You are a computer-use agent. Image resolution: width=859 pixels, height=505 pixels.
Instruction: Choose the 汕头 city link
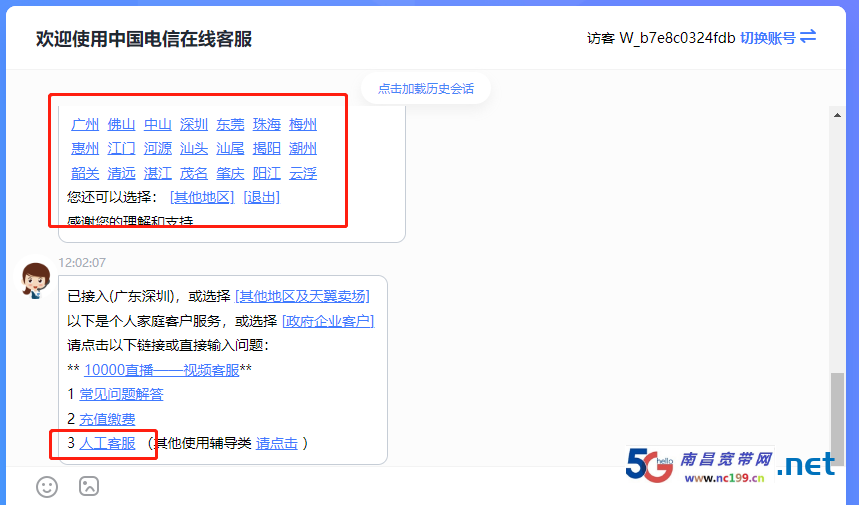(194, 148)
